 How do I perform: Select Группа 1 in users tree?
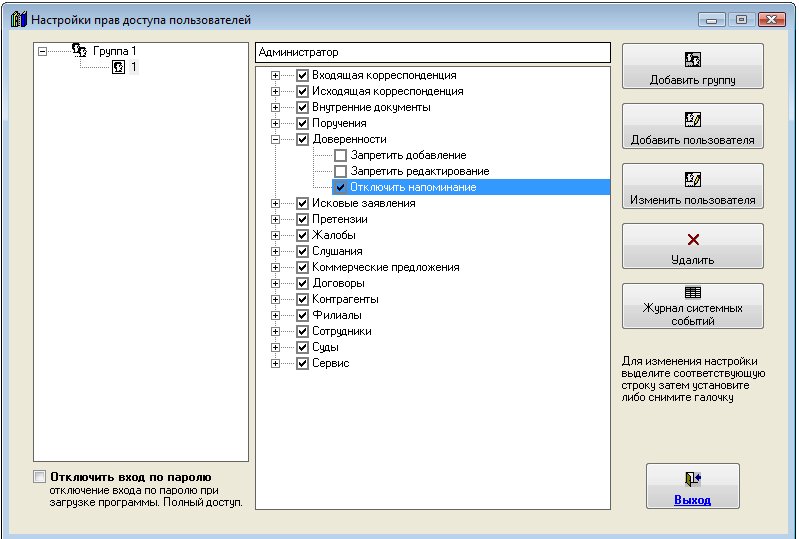point(115,51)
